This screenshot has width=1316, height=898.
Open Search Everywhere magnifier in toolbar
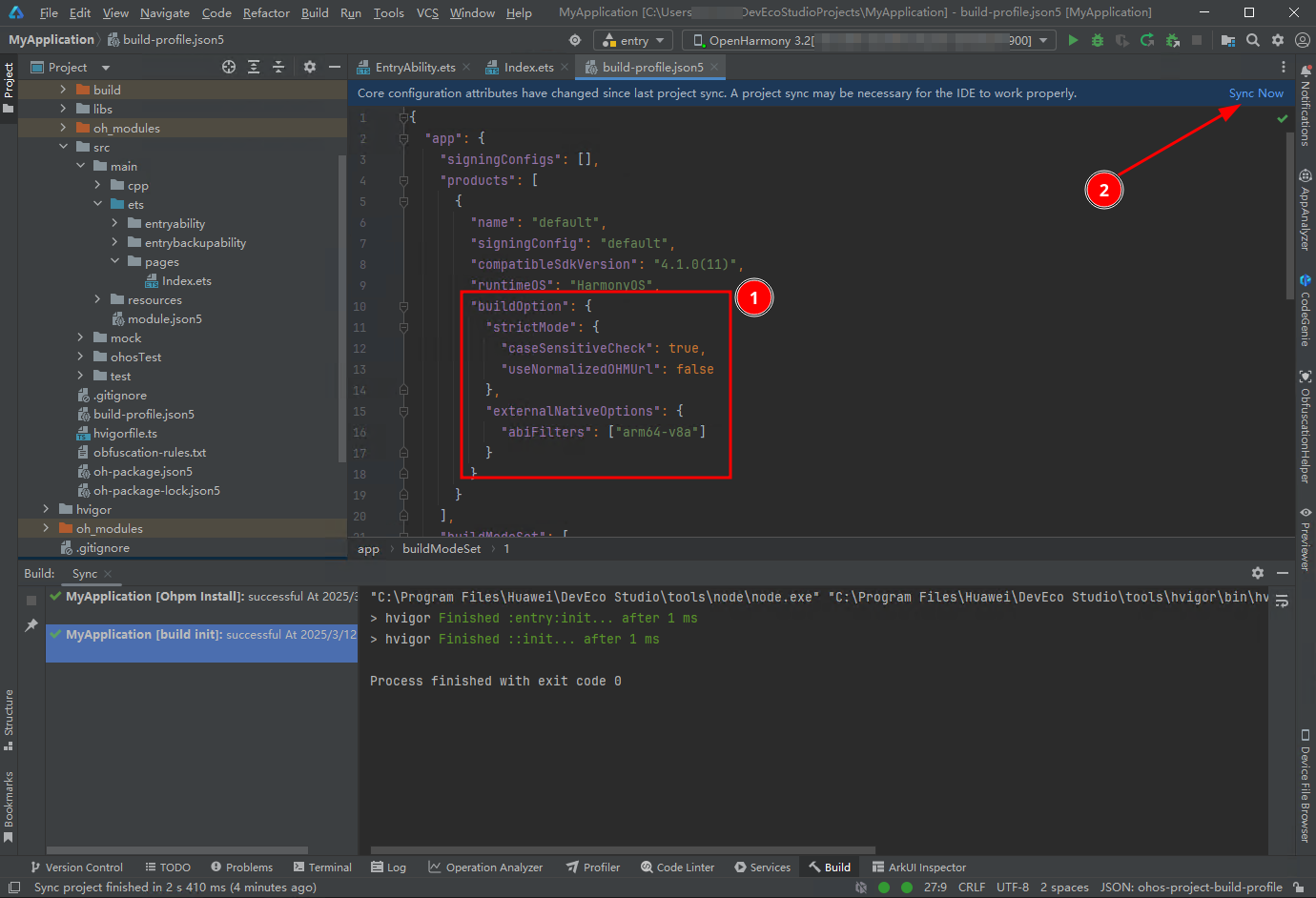(x=1253, y=40)
